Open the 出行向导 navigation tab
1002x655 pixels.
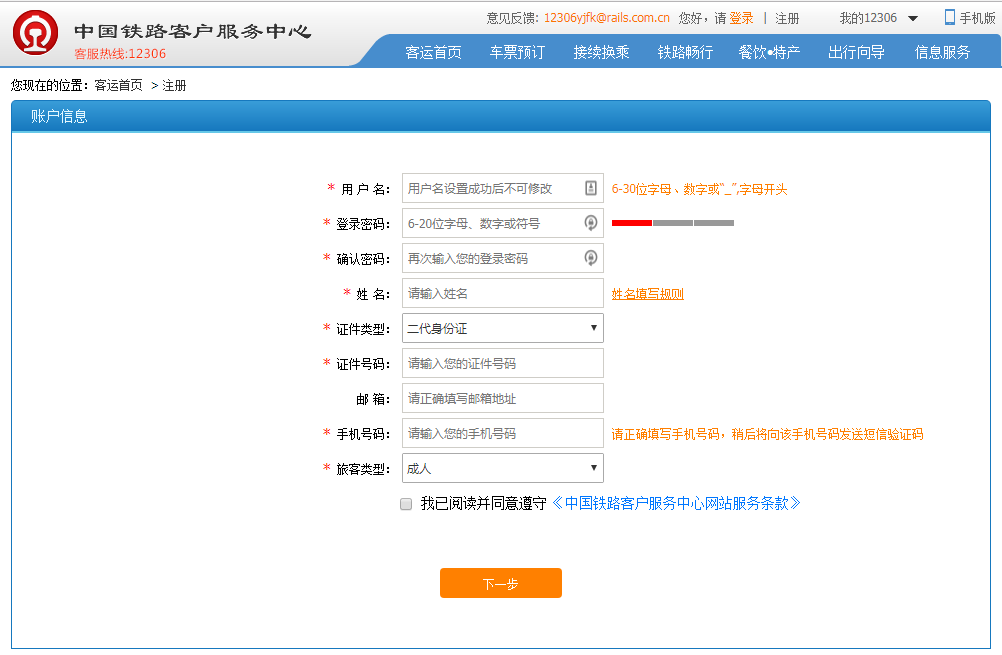[856, 52]
